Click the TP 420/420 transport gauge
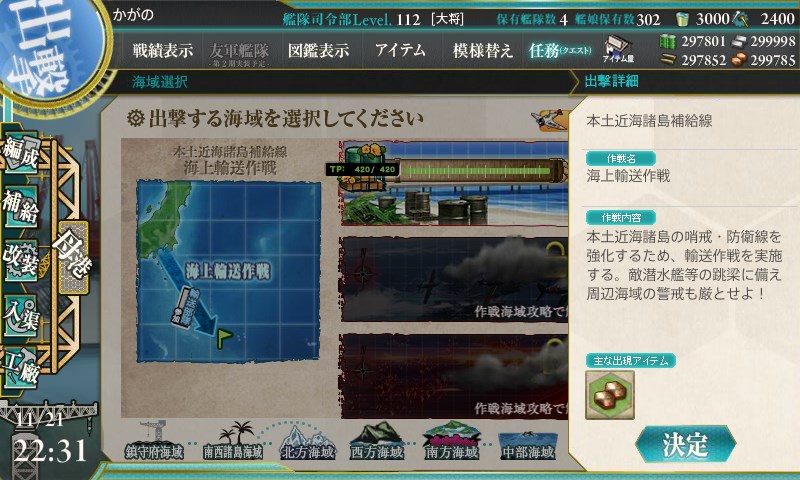This screenshot has width=800, height=480. click(x=446, y=171)
